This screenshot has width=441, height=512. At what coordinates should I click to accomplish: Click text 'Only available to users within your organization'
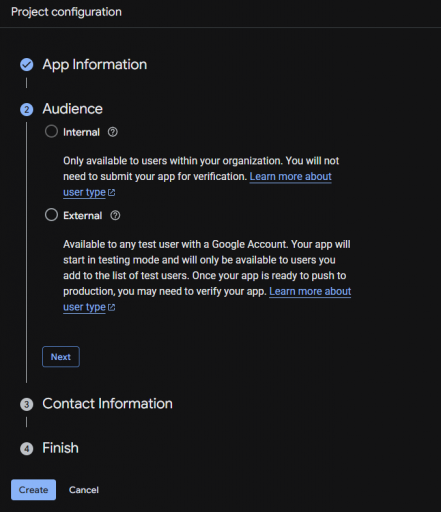173,161
